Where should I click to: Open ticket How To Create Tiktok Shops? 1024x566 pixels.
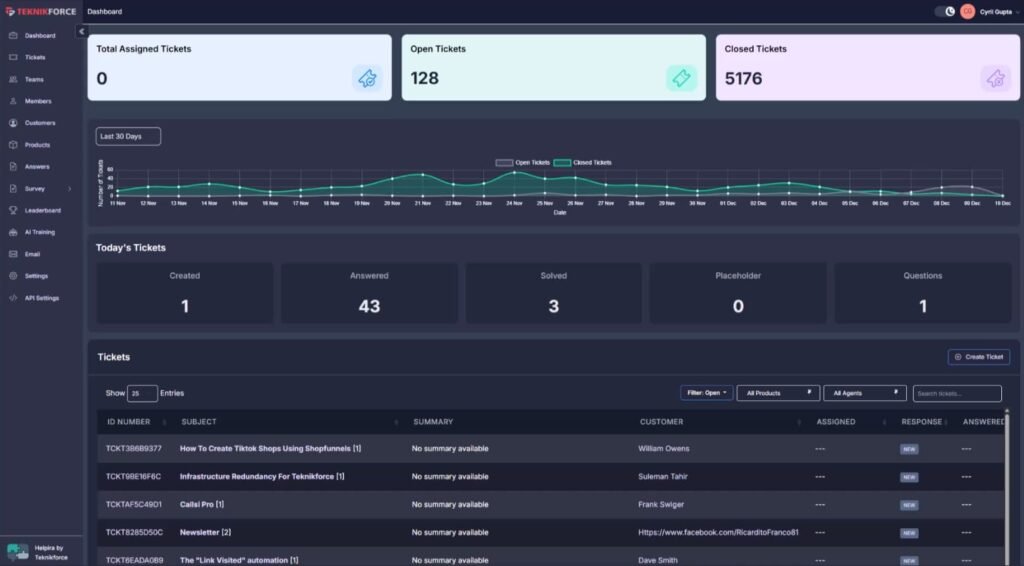[270, 448]
